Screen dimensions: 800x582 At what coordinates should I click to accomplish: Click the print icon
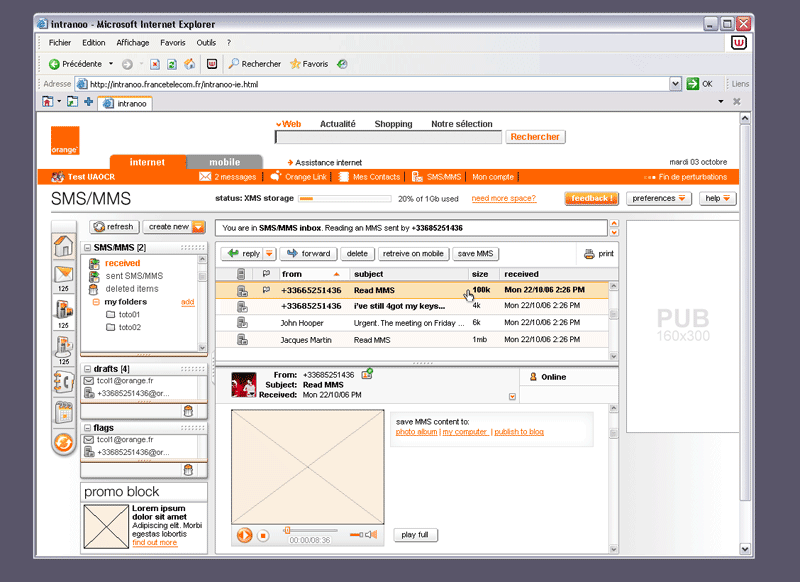(589, 254)
